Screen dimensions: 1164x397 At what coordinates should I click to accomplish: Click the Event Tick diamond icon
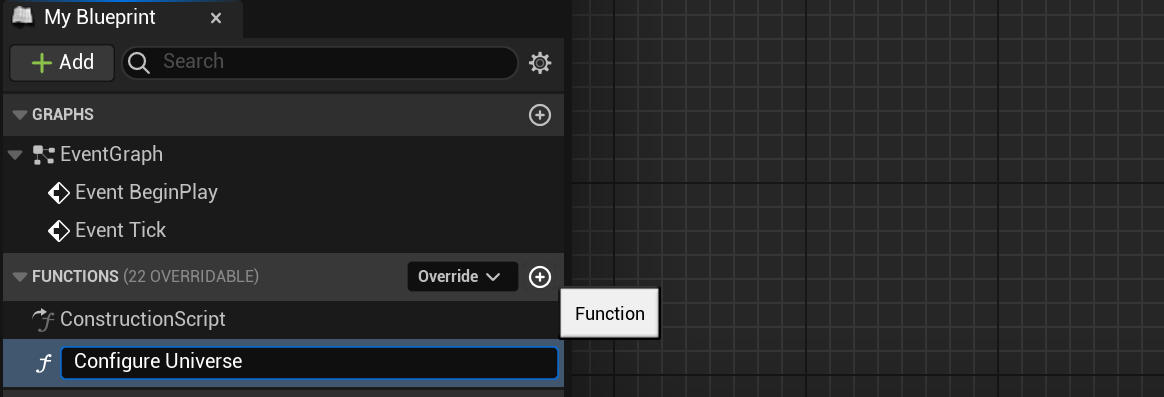59,231
